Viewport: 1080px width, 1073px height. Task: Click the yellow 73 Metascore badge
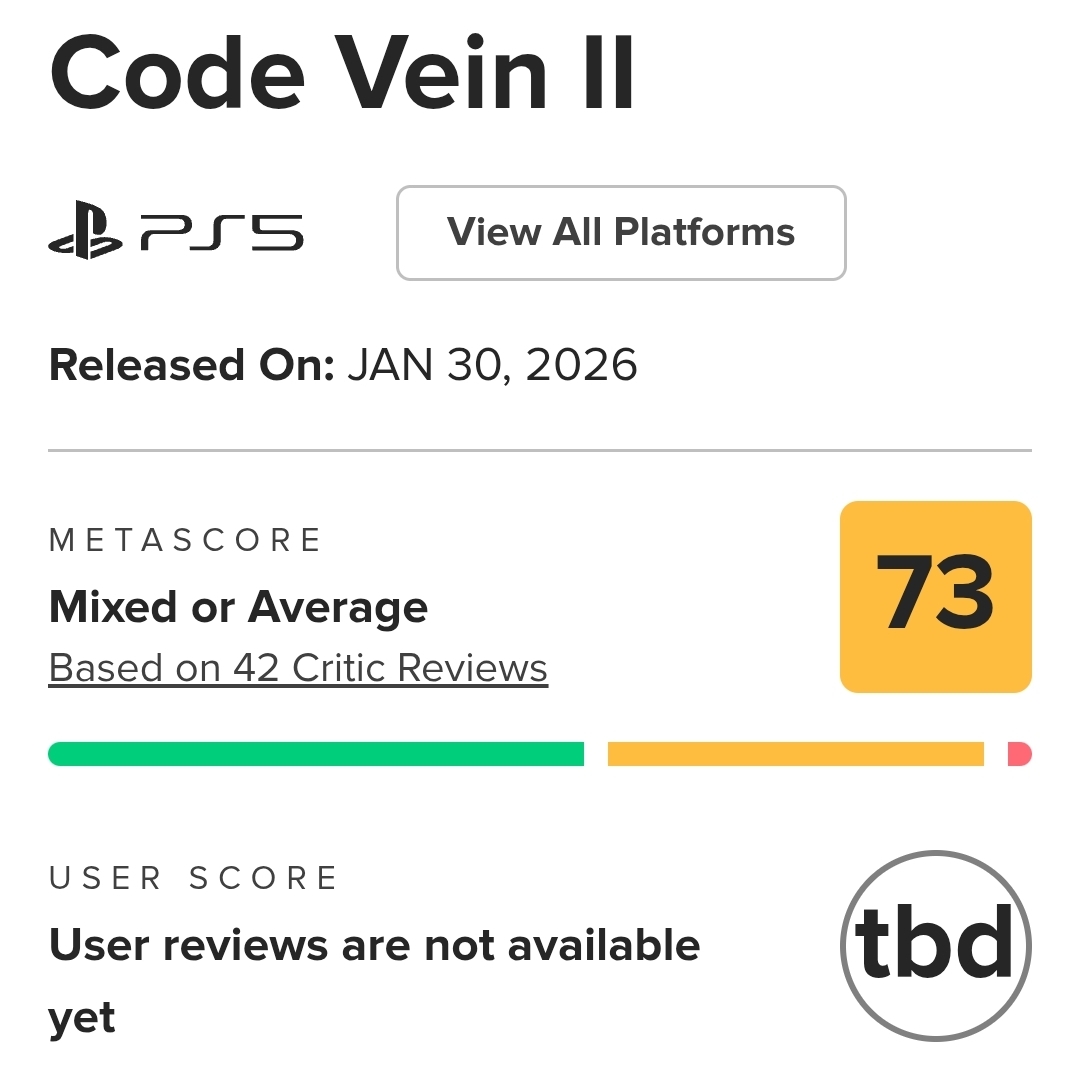935,596
